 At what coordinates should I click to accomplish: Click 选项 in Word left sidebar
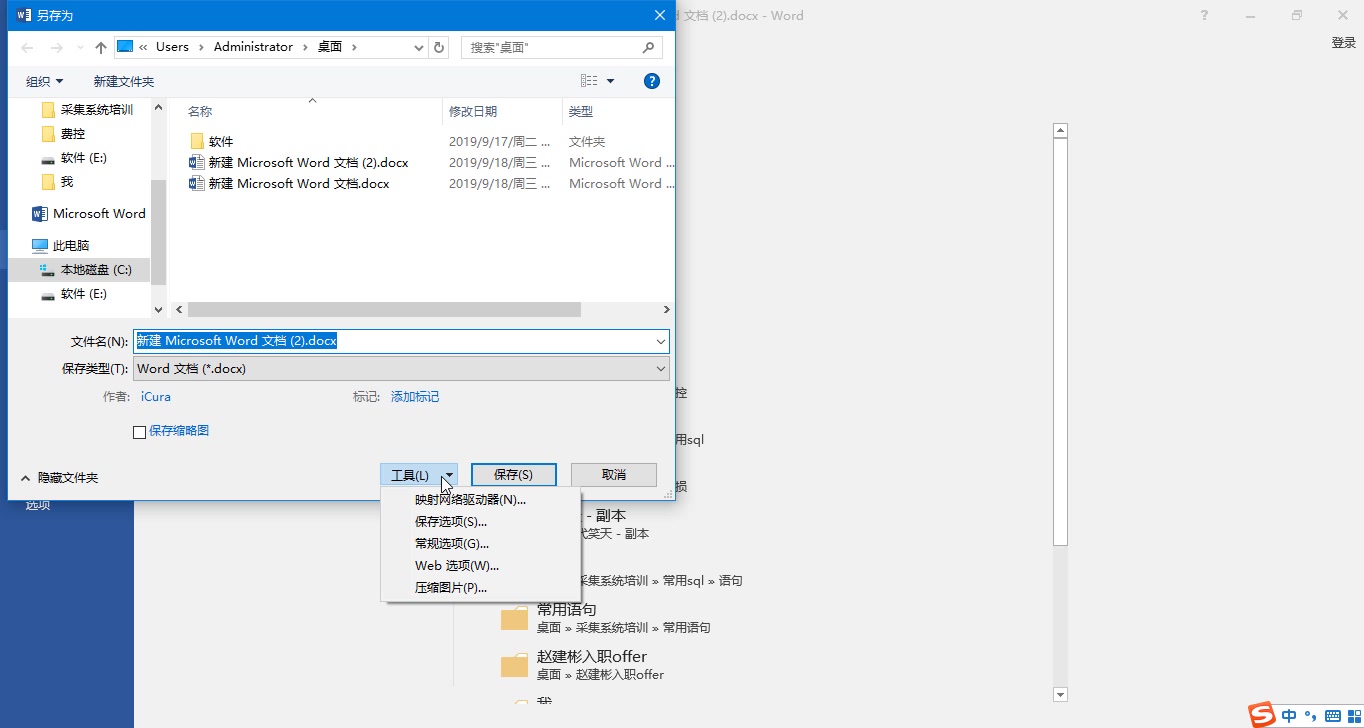(x=38, y=506)
